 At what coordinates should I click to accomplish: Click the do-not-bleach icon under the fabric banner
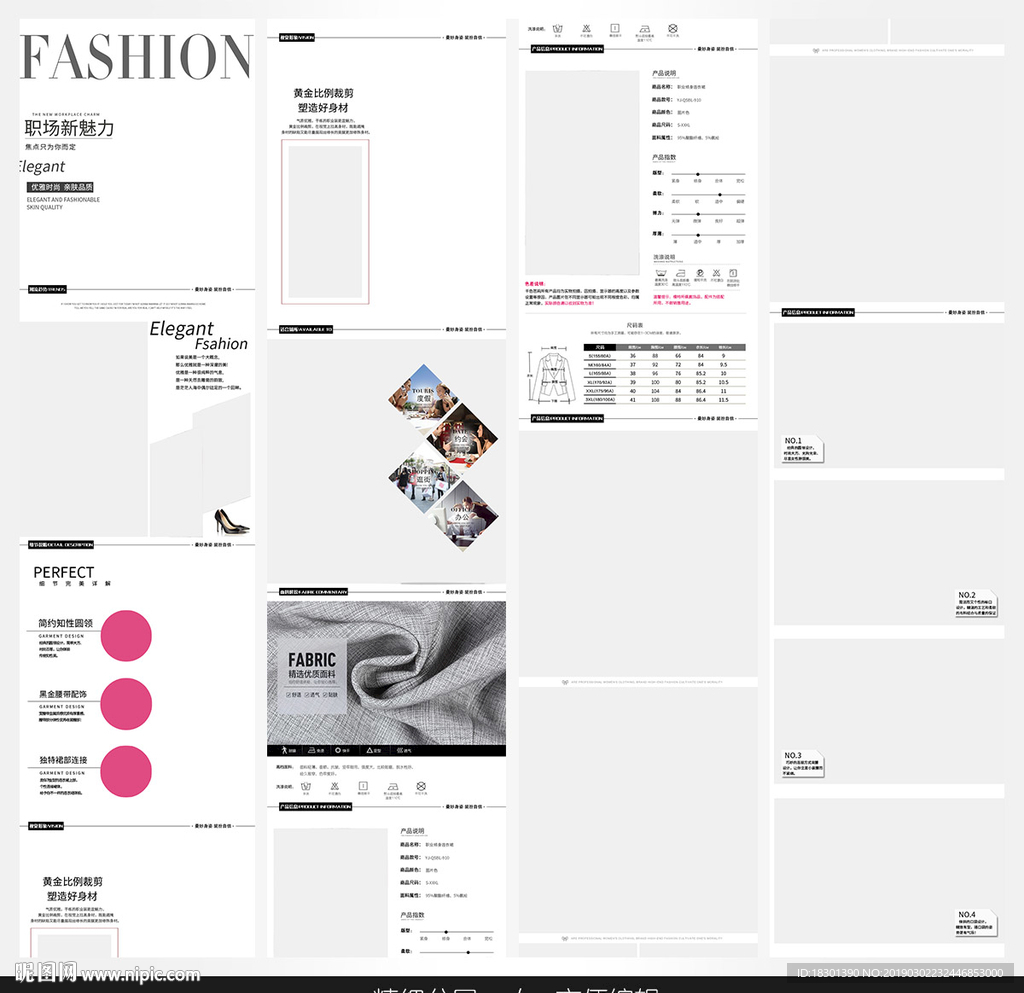[x=334, y=786]
